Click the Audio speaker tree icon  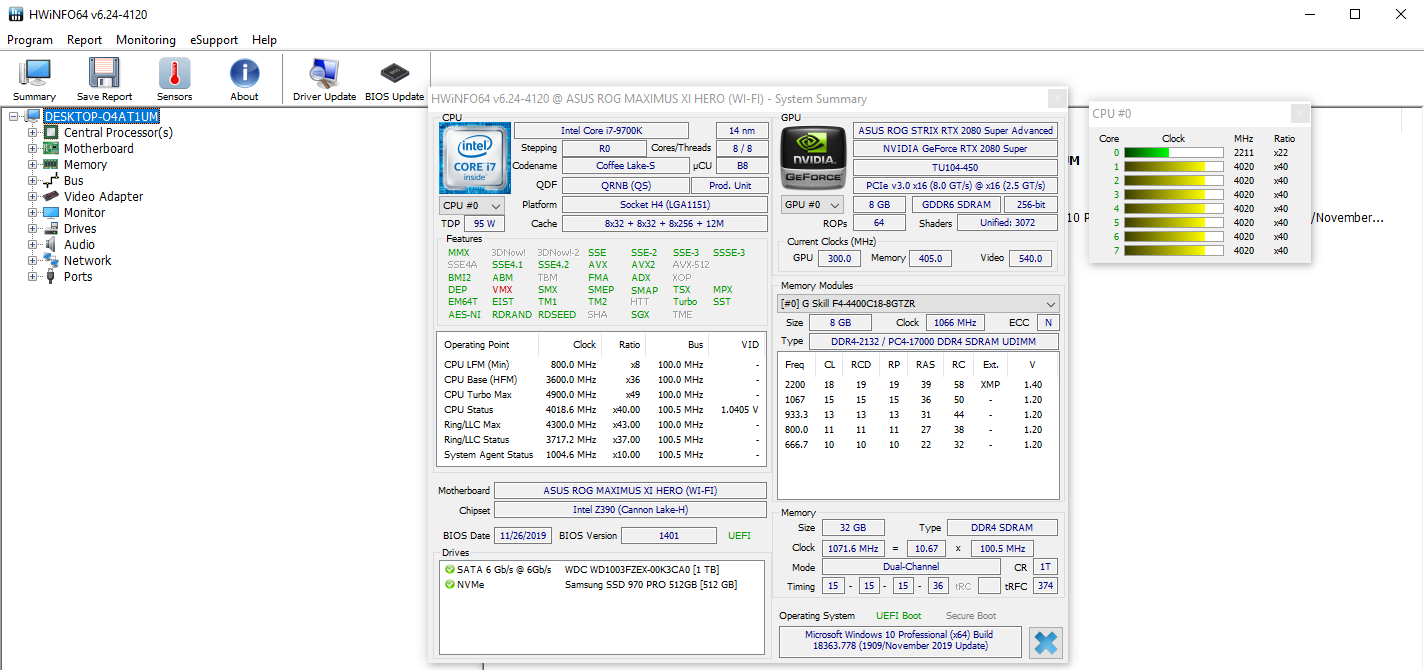click(51, 244)
